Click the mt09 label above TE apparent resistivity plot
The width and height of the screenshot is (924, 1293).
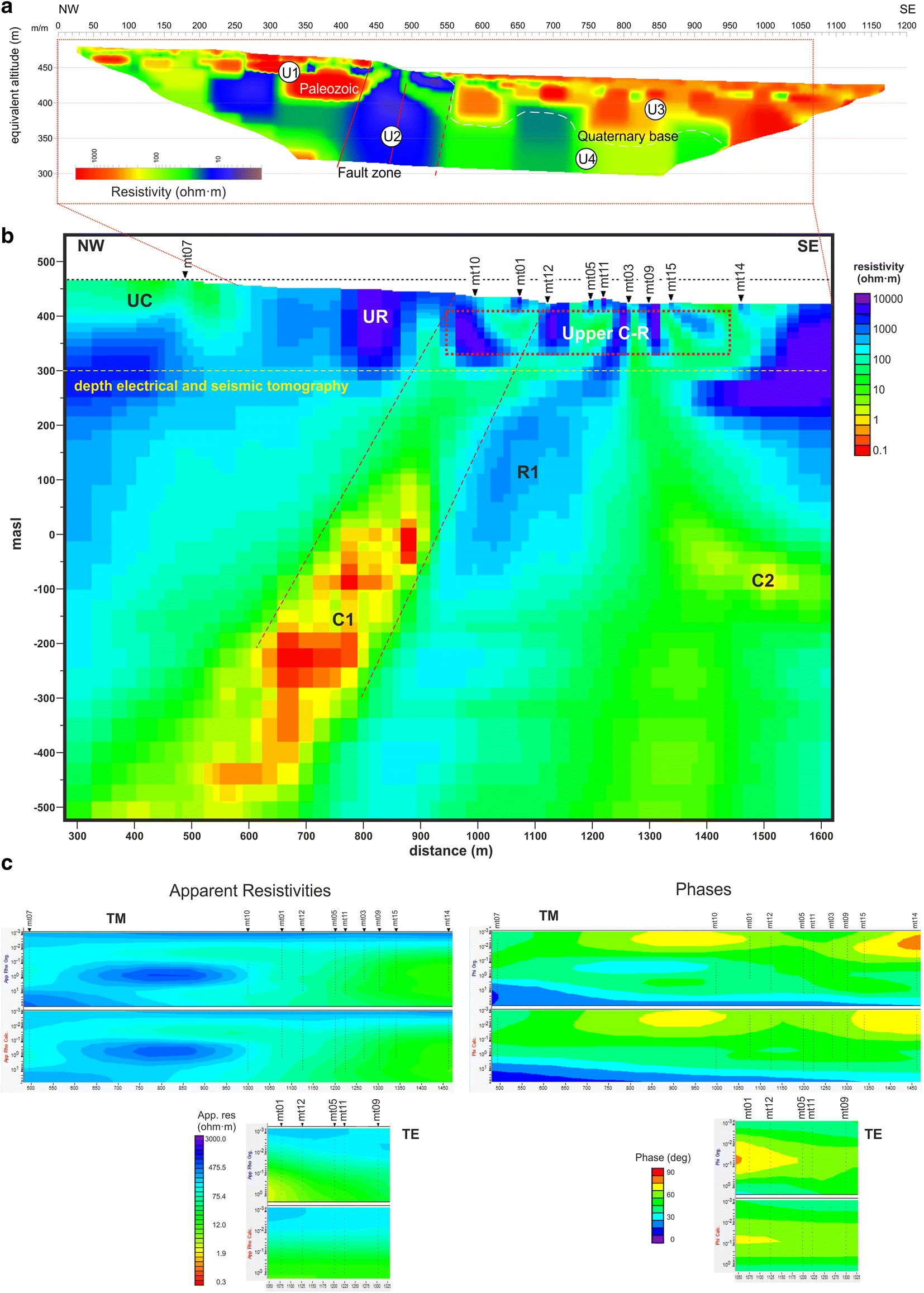click(x=376, y=1110)
